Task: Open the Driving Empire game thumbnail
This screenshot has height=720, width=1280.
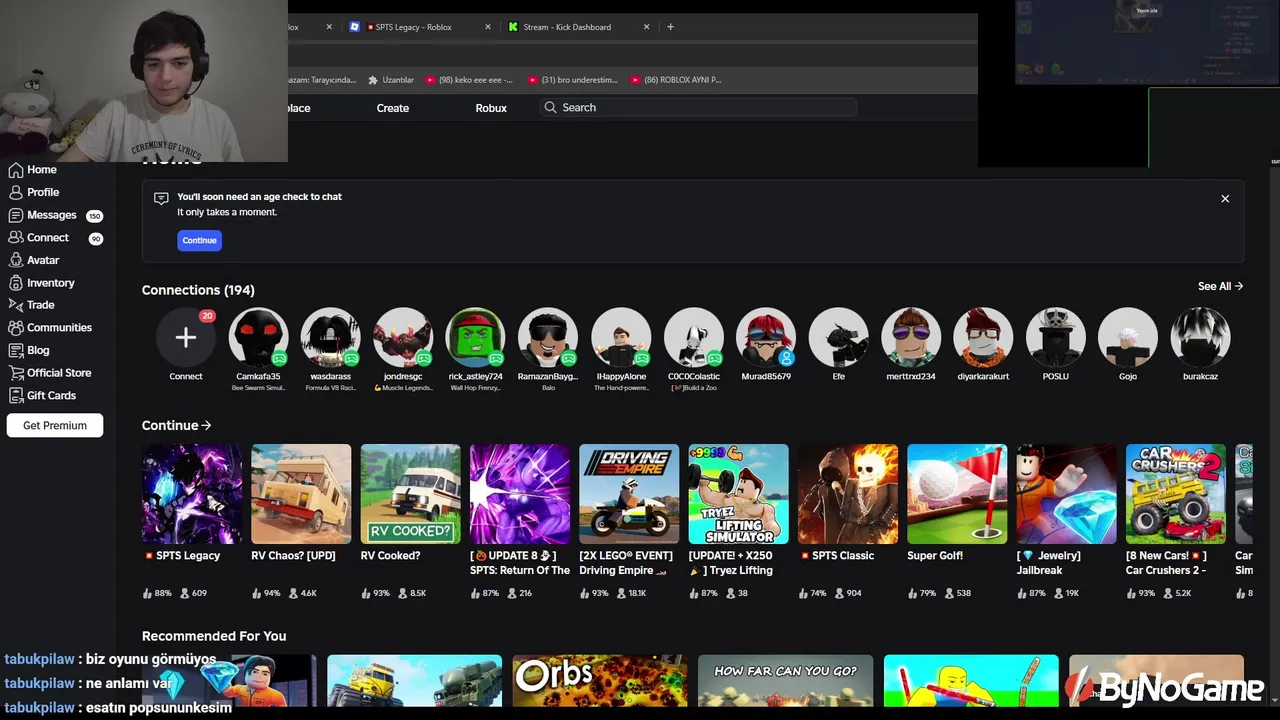Action: click(629, 494)
